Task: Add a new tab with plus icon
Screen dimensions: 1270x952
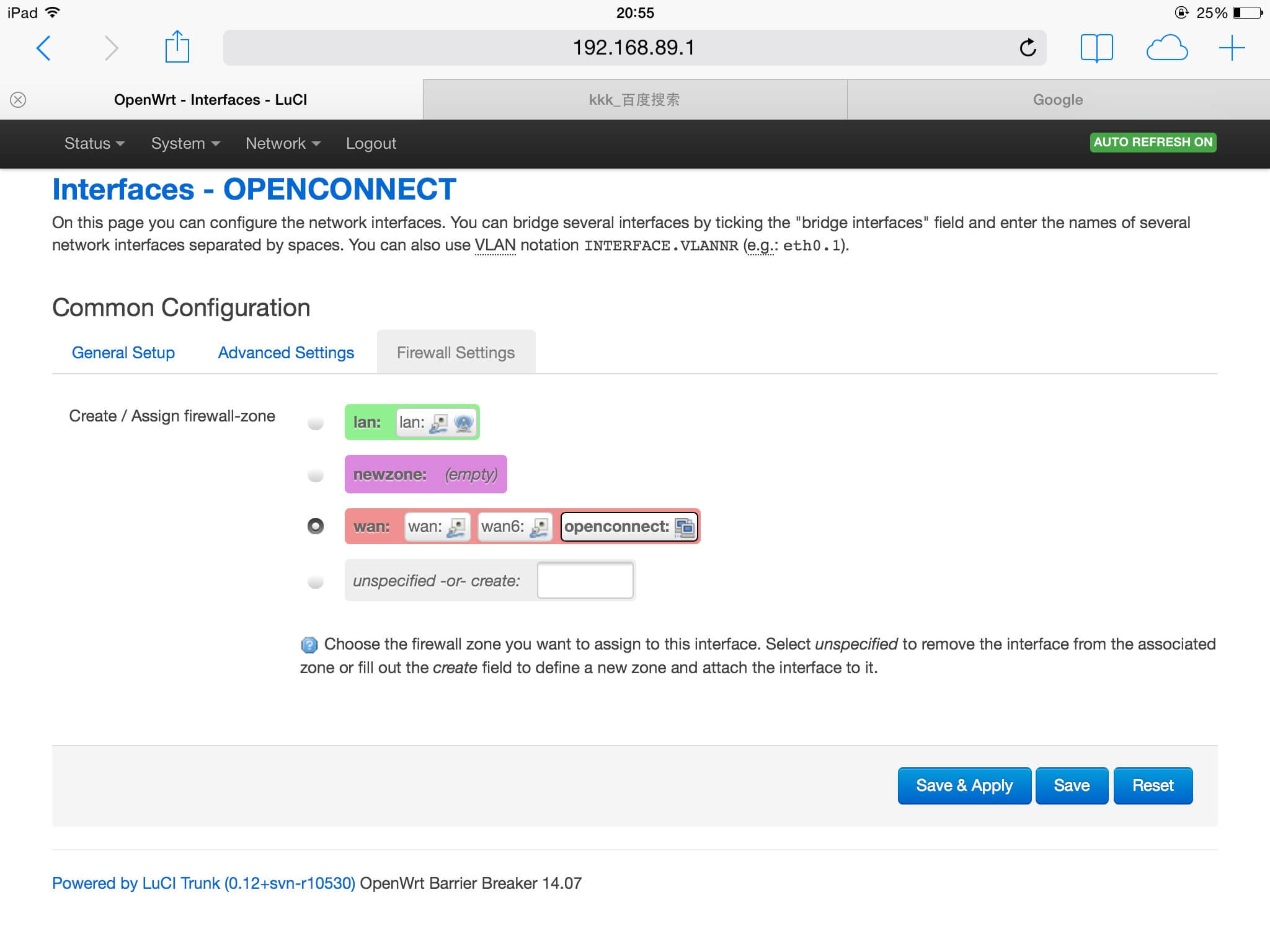Action: coord(1232,48)
